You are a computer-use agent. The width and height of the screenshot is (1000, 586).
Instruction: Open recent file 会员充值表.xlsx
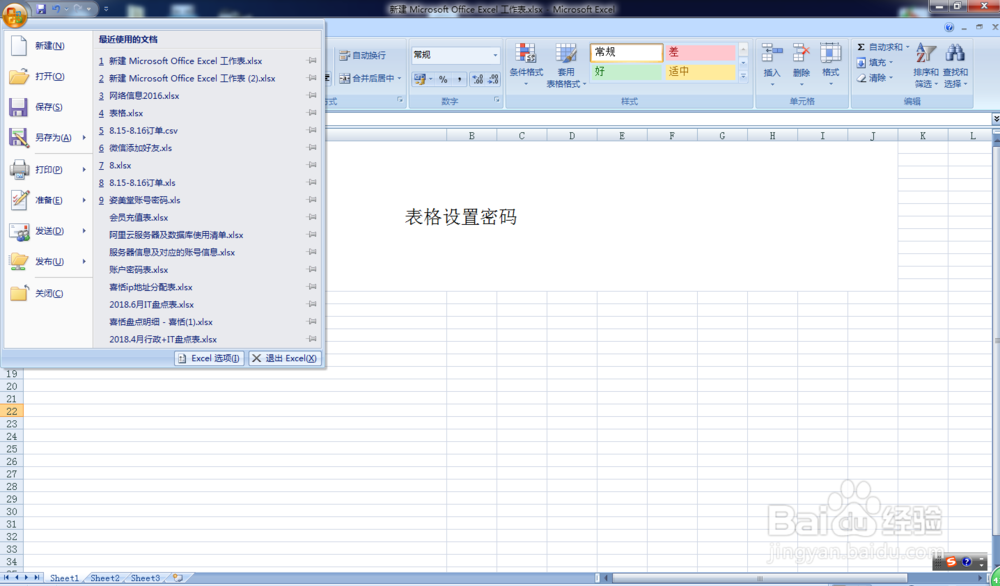[138, 217]
